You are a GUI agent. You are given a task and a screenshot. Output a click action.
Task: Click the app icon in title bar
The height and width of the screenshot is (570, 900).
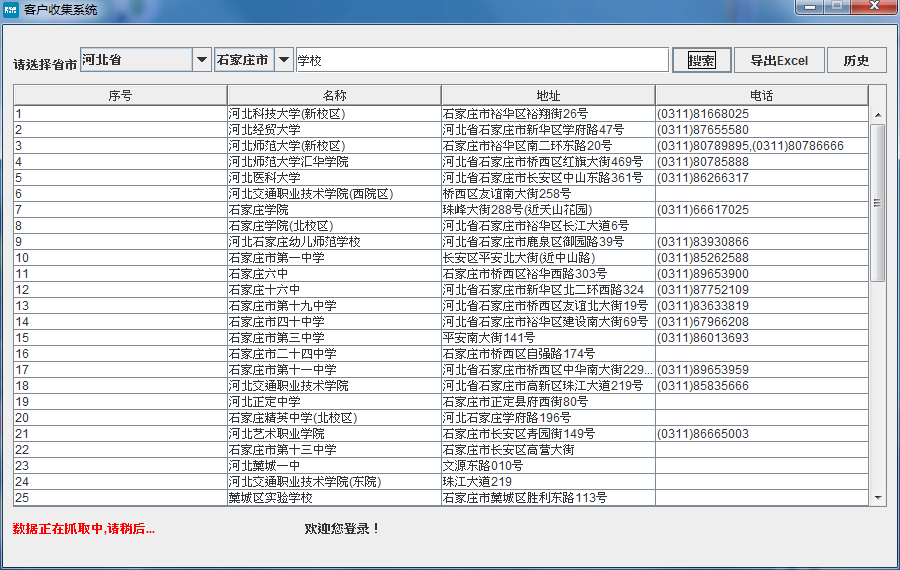point(11,9)
